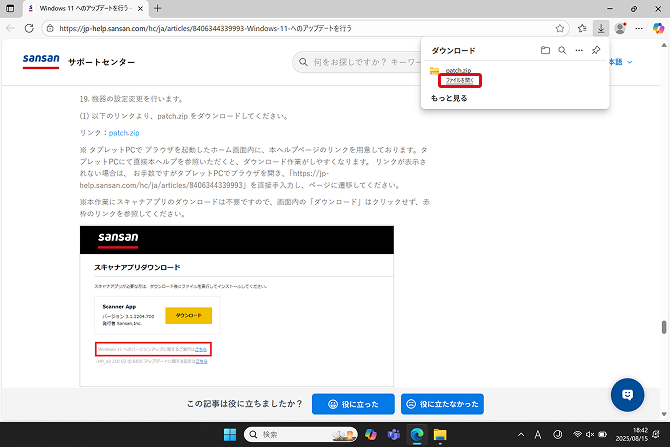Open the browser profile icon
The image size is (670, 447).
pyautogui.click(x=620, y=28)
